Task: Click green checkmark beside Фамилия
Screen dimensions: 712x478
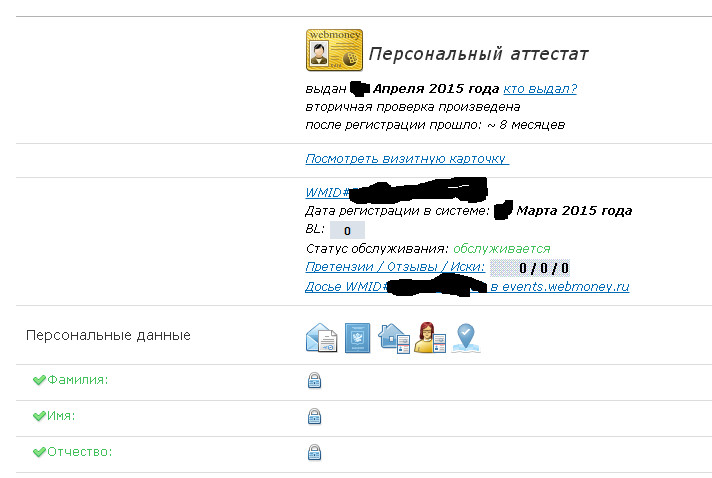Action: [x=39, y=380]
